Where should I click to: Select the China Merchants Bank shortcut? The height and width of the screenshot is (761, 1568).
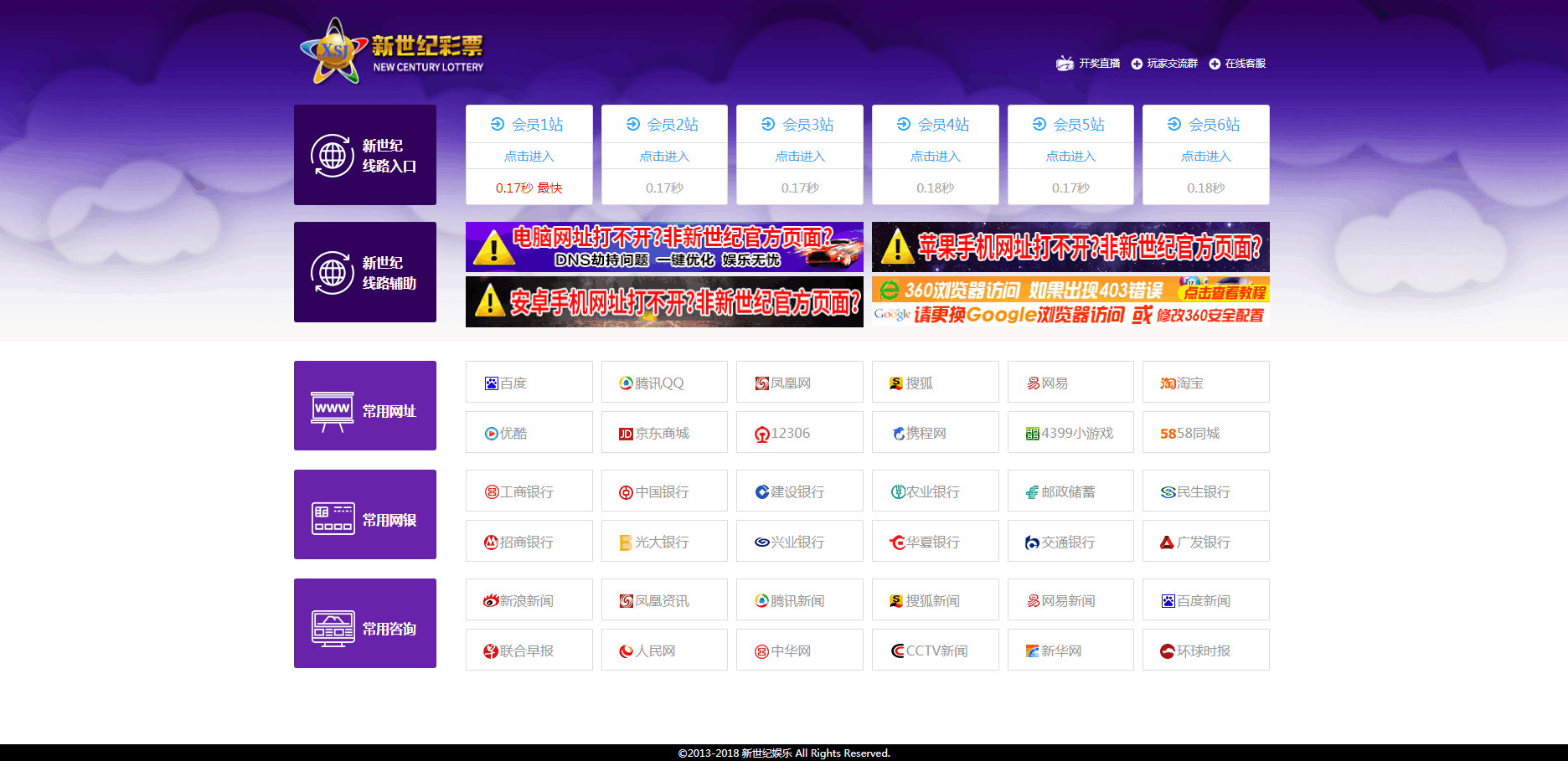[529, 541]
